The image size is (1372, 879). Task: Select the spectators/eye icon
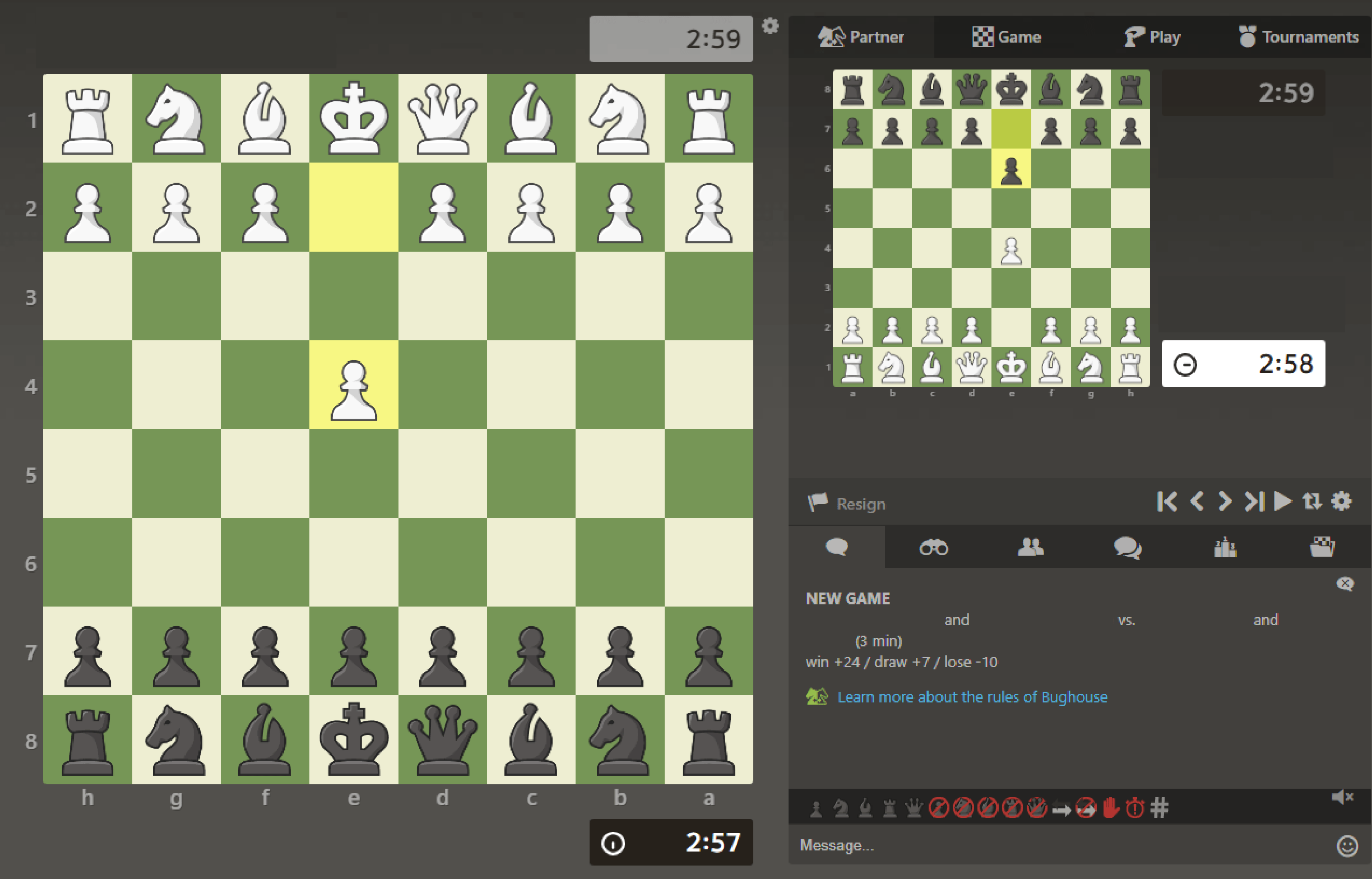tap(933, 551)
